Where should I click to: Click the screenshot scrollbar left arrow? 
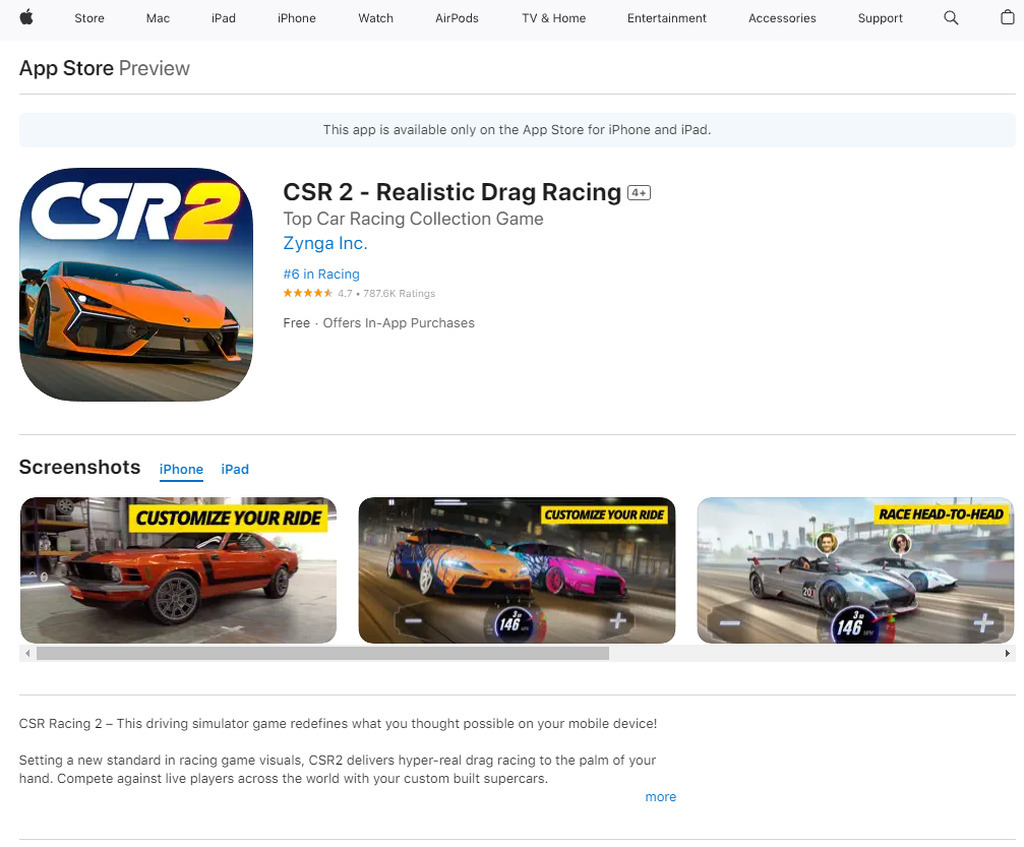pos(27,653)
